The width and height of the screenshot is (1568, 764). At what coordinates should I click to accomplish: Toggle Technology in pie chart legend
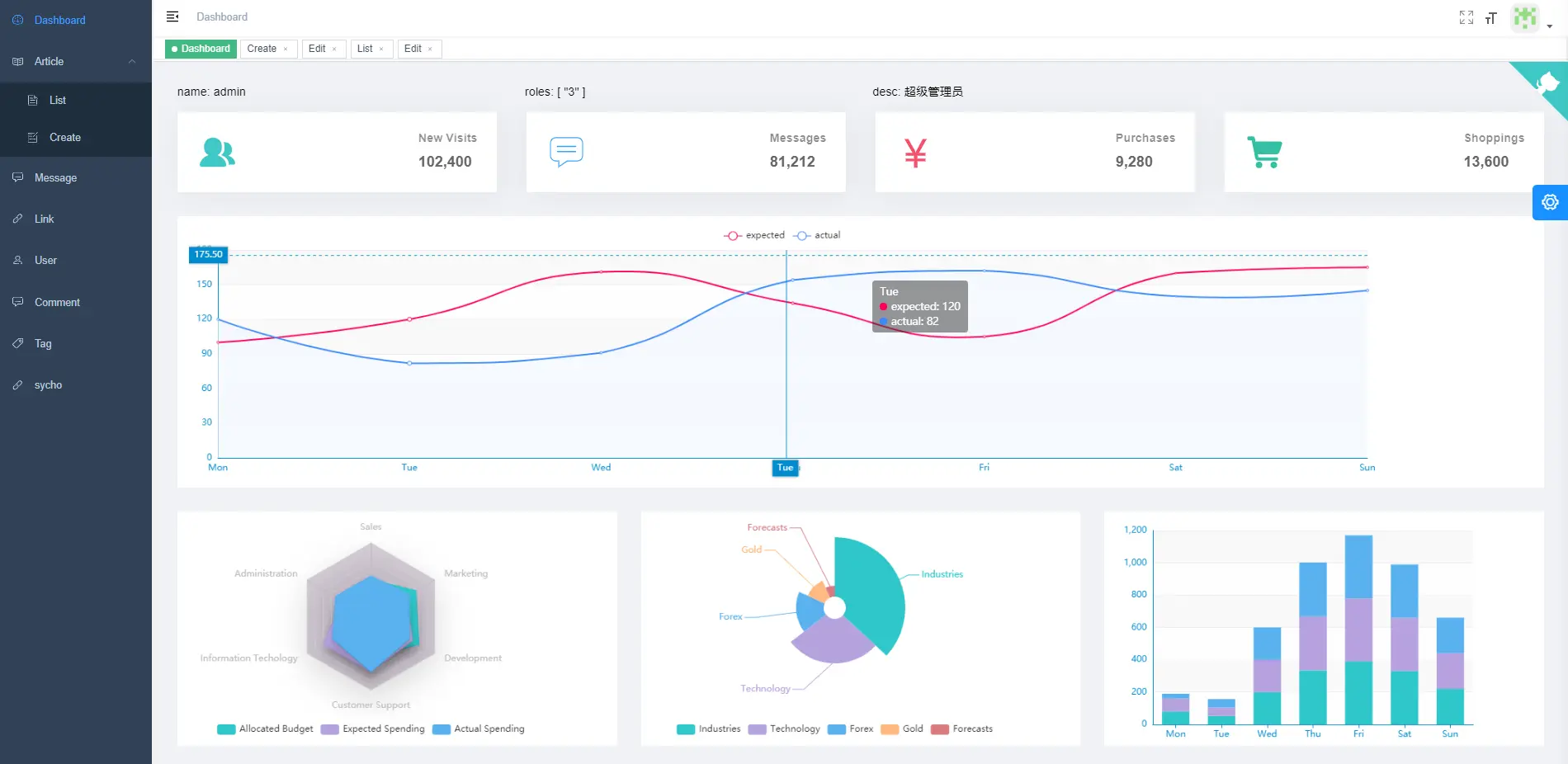pos(784,729)
